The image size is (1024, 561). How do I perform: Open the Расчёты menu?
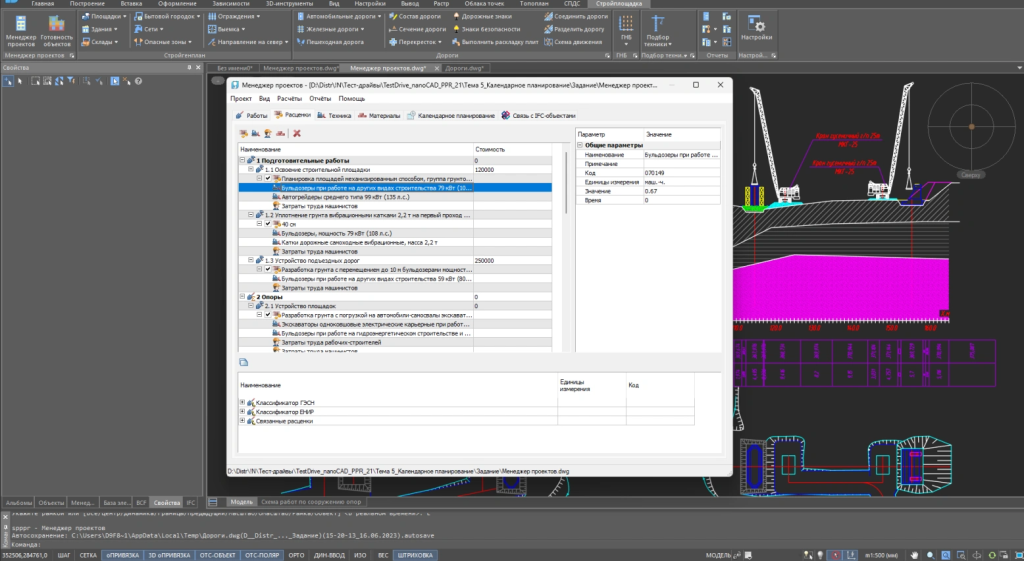(289, 99)
